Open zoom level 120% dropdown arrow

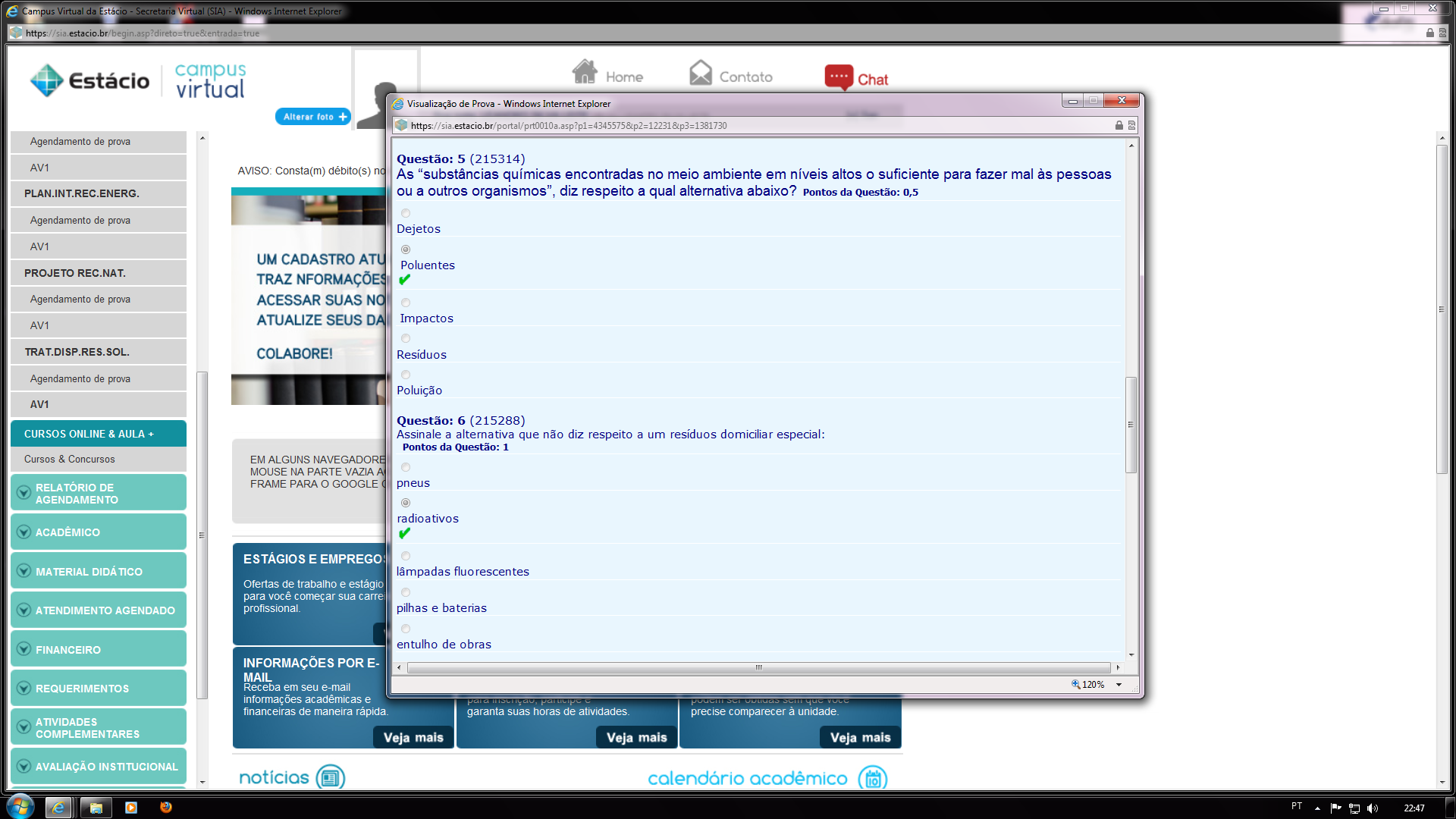click(1119, 685)
